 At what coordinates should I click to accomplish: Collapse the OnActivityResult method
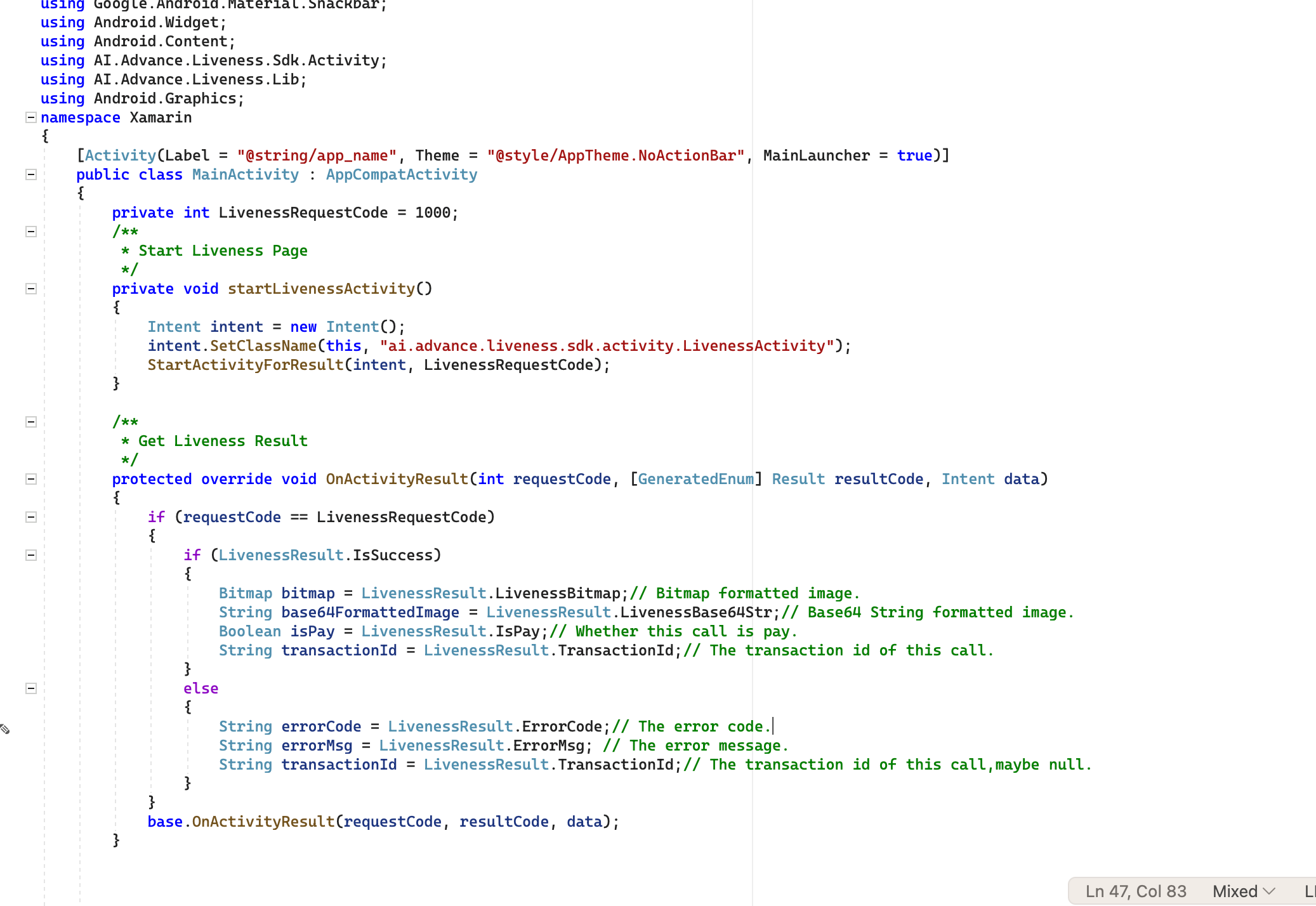tap(30, 479)
